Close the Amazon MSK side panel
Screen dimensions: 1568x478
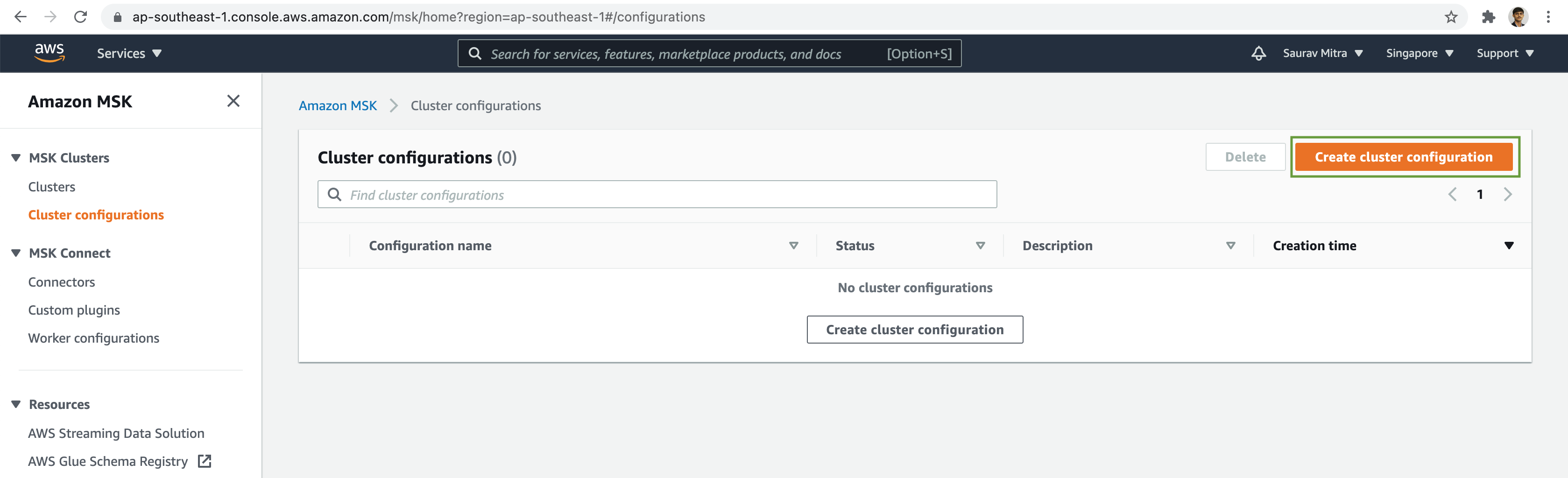pos(233,101)
